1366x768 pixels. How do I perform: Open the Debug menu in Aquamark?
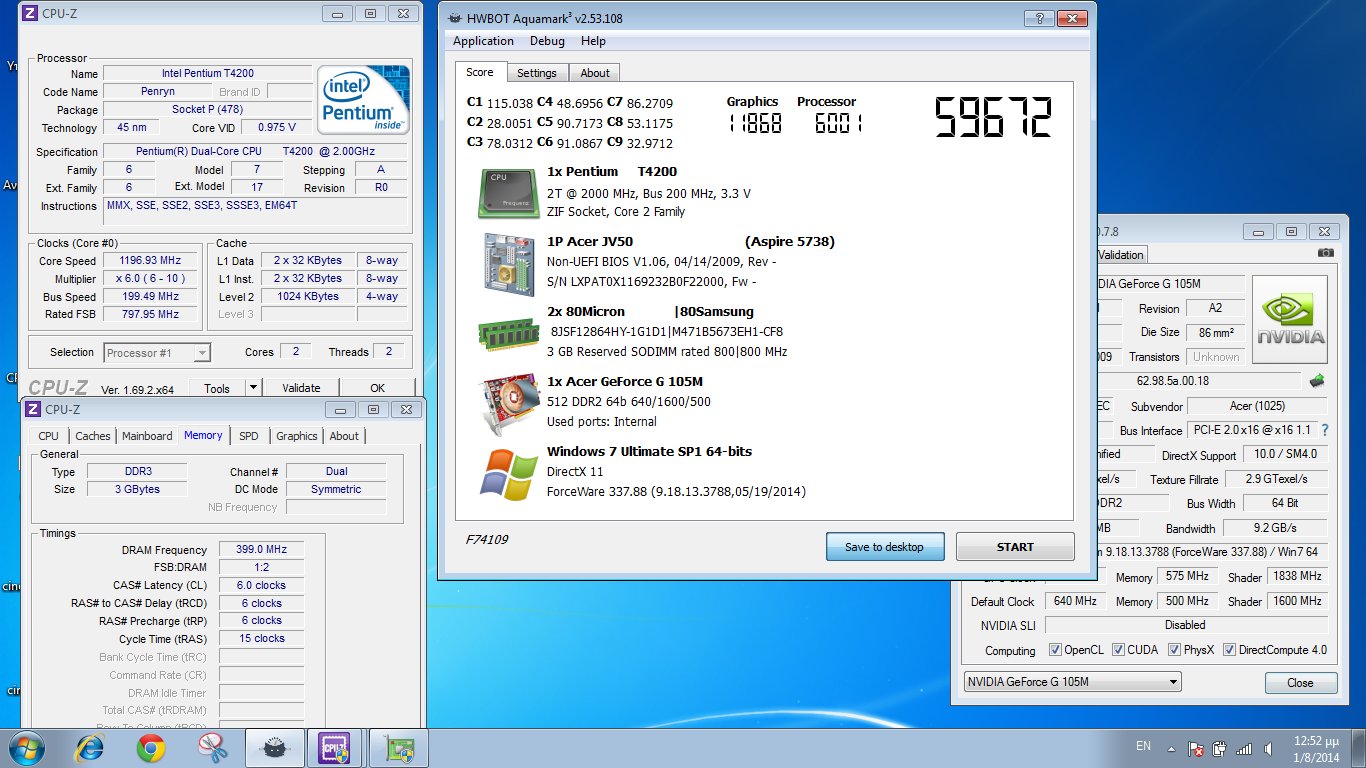click(x=547, y=41)
